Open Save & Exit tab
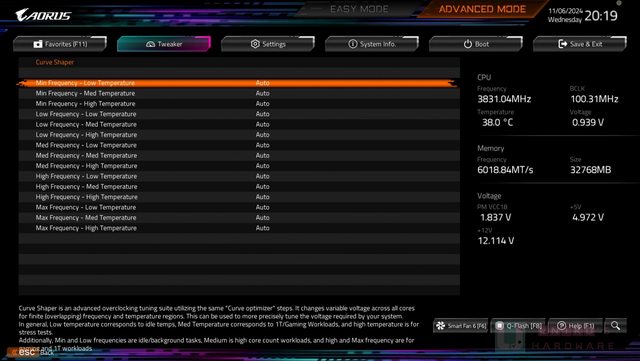This screenshot has height=361, width=640. 580,44
